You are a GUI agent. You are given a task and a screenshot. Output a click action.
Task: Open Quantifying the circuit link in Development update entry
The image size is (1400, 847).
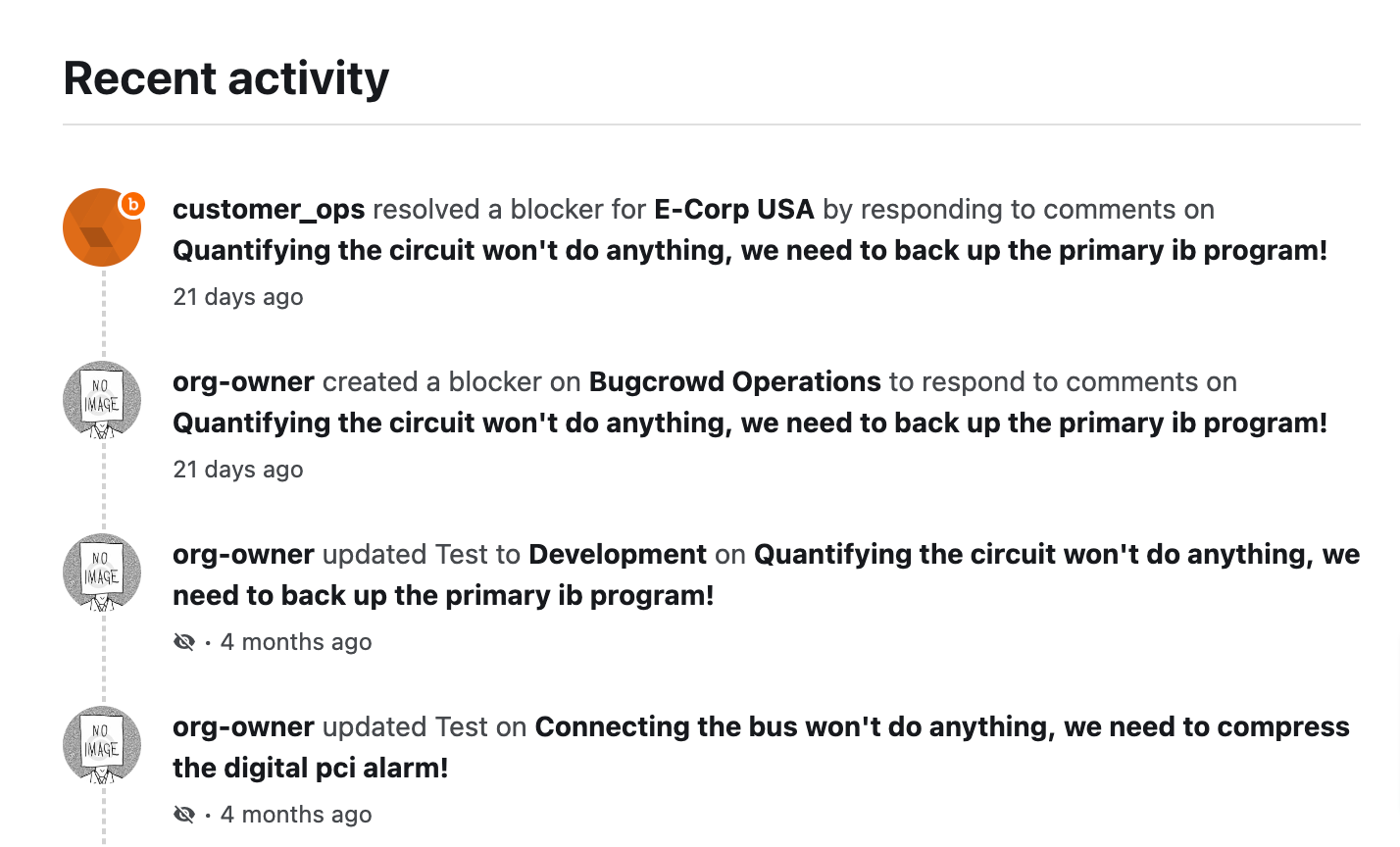pyautogui.click(x=767, y=575)
